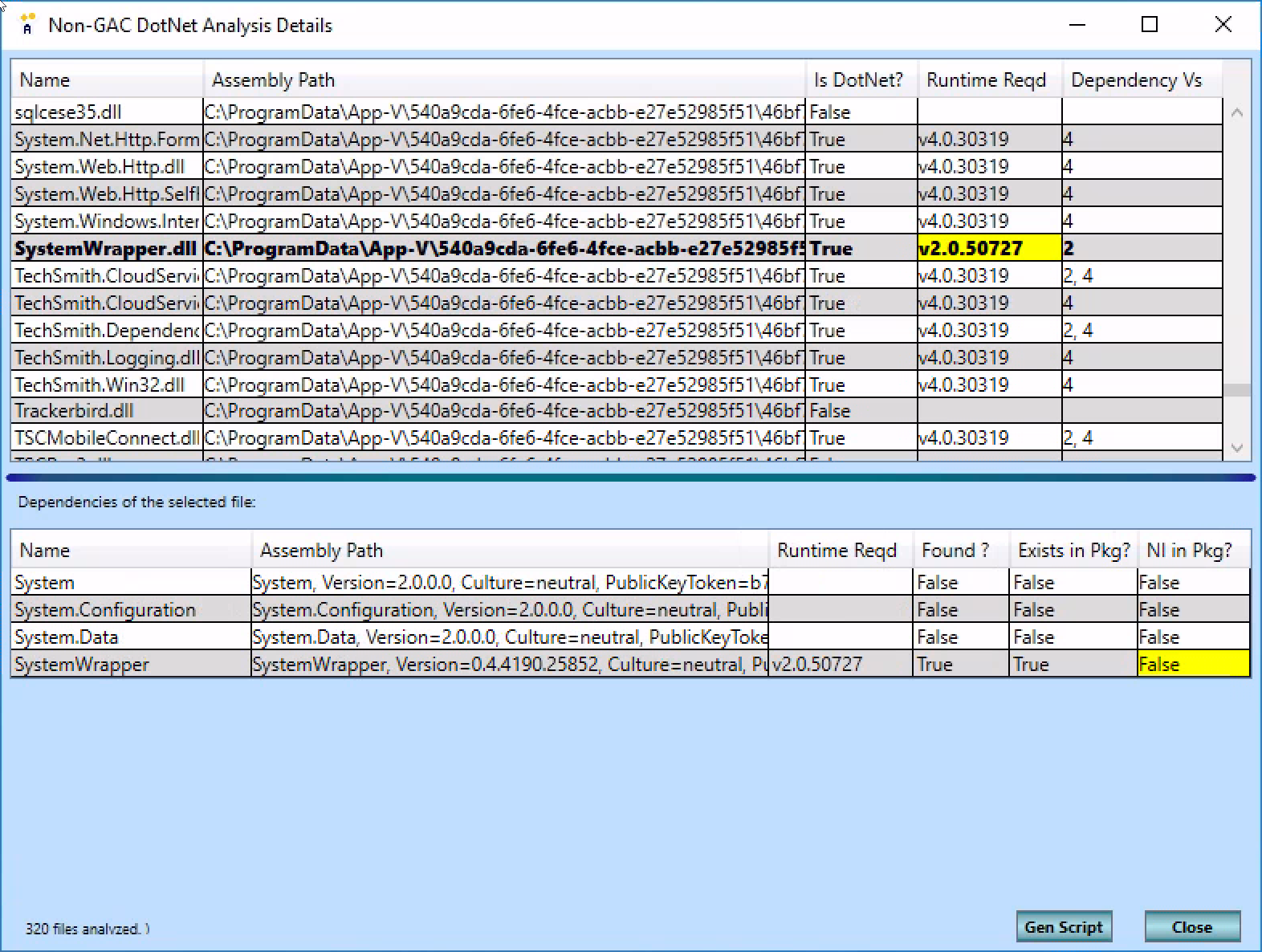Screen dimensions: 1262x952
Task: Sort dependencies by Found ? header
Action: click(961, 551)
